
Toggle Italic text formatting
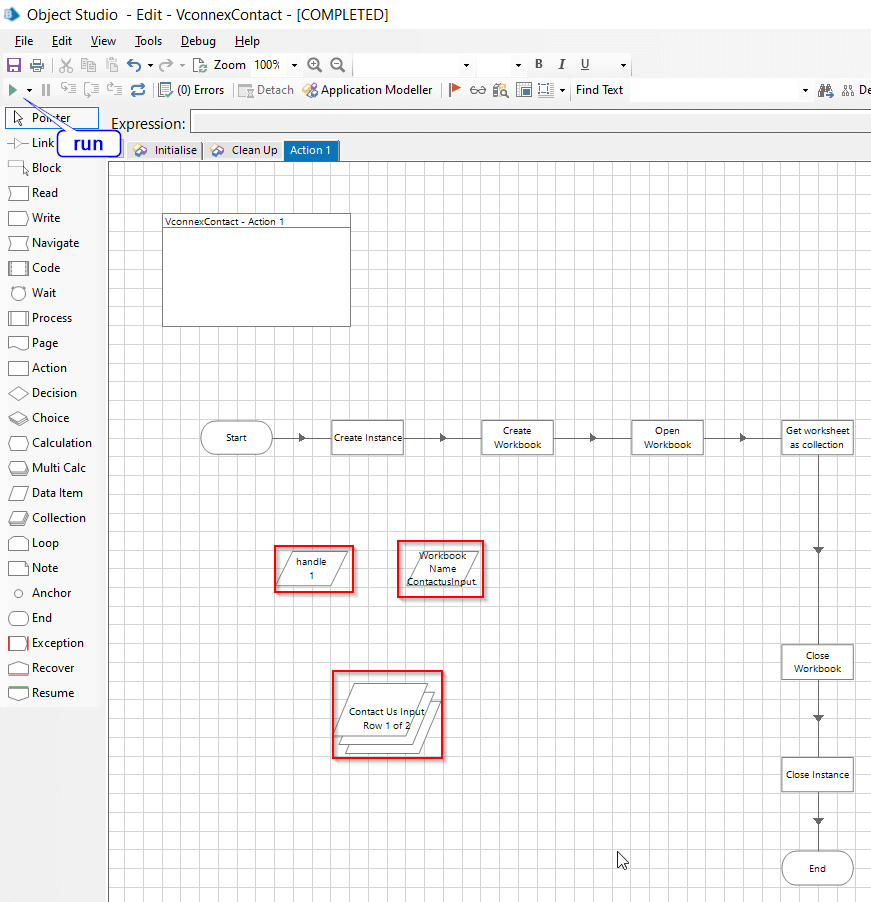[562, 65]
